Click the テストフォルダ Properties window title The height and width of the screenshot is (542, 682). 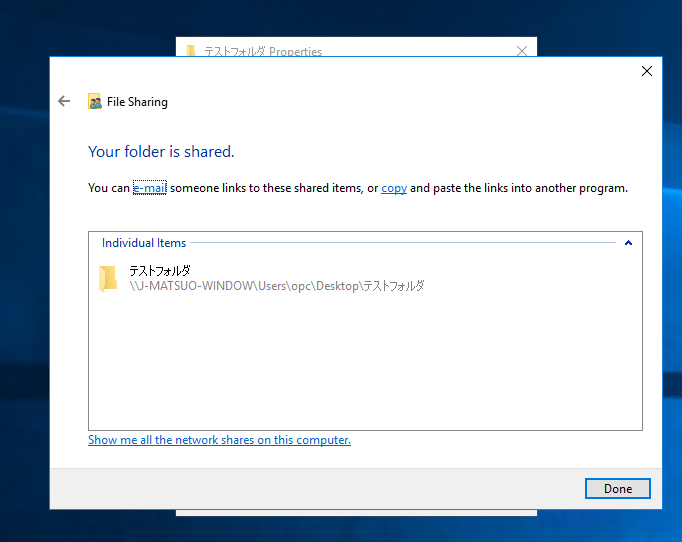click(x=263, y=51)
